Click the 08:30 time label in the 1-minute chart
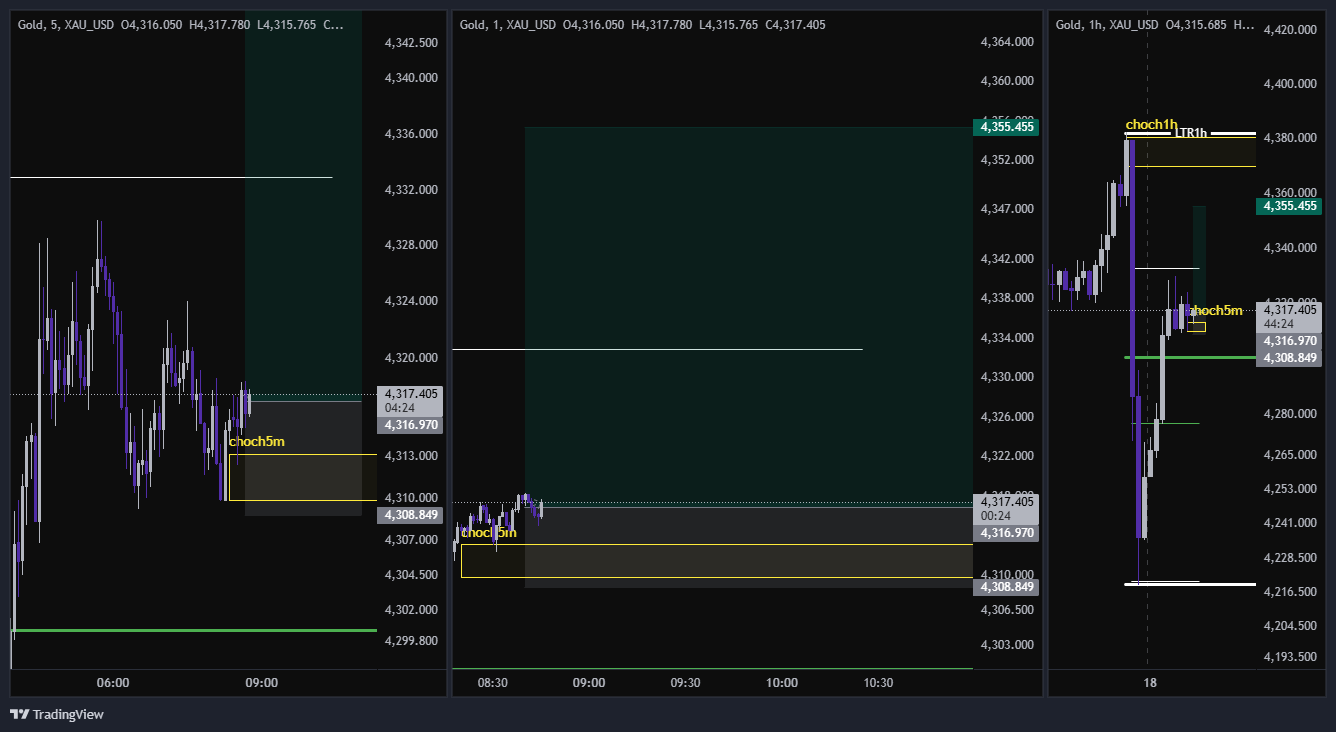The image size is (1336, 732). (492, 683)
